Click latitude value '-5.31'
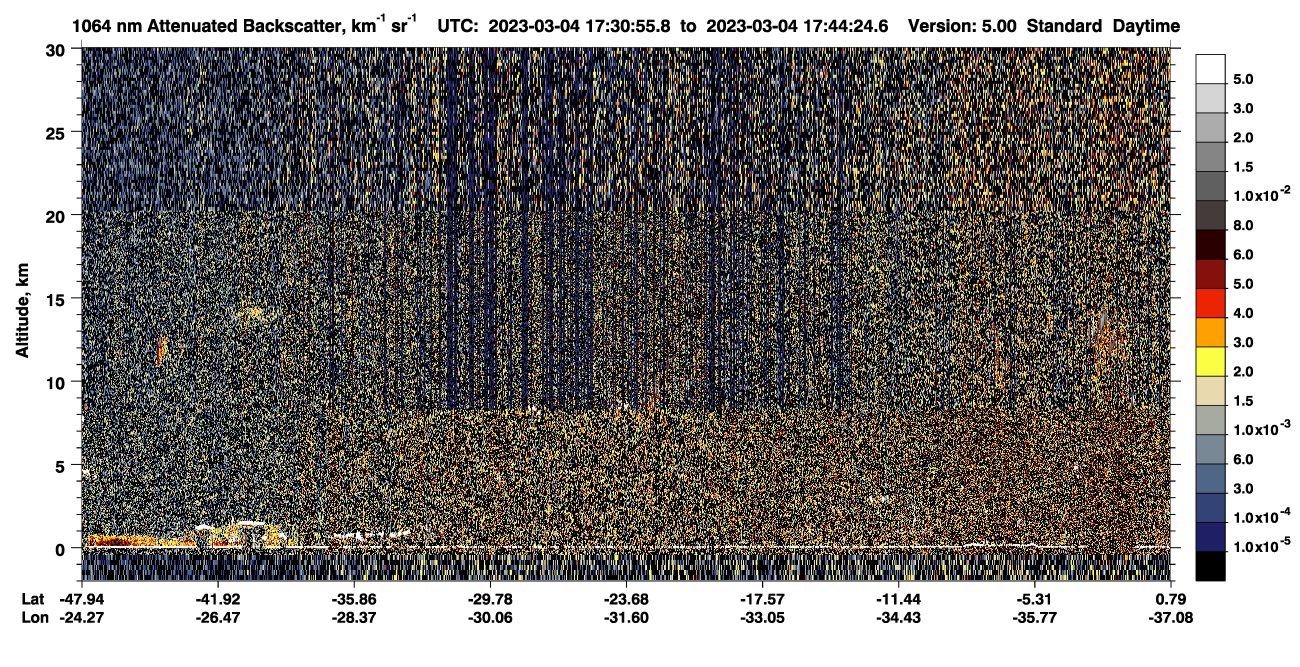 [x=1034, y=599]
